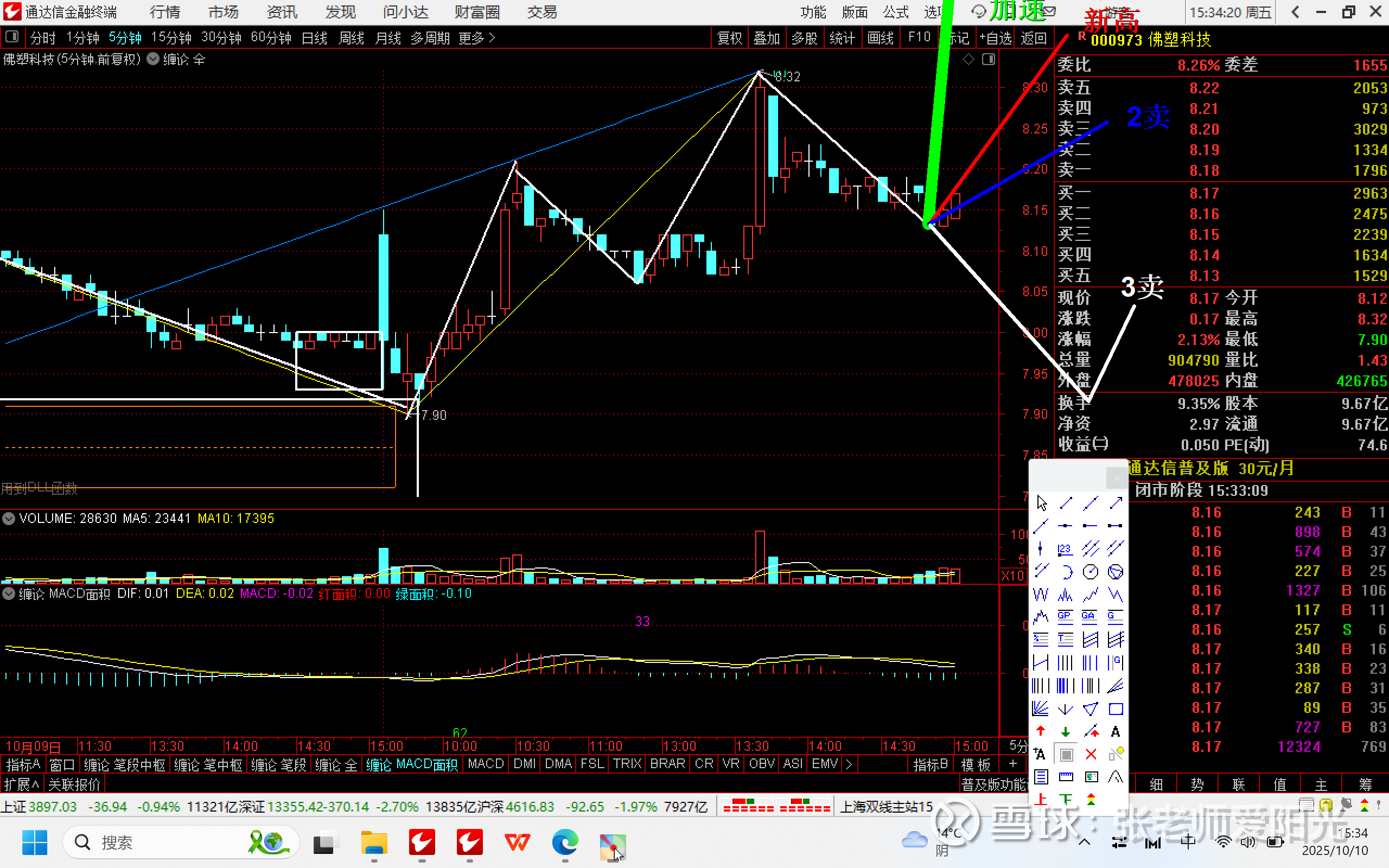Open the 行情 menu
The height and width of the screenshot is (868, 1389).
pyautogui.click(x=165, y=12)
